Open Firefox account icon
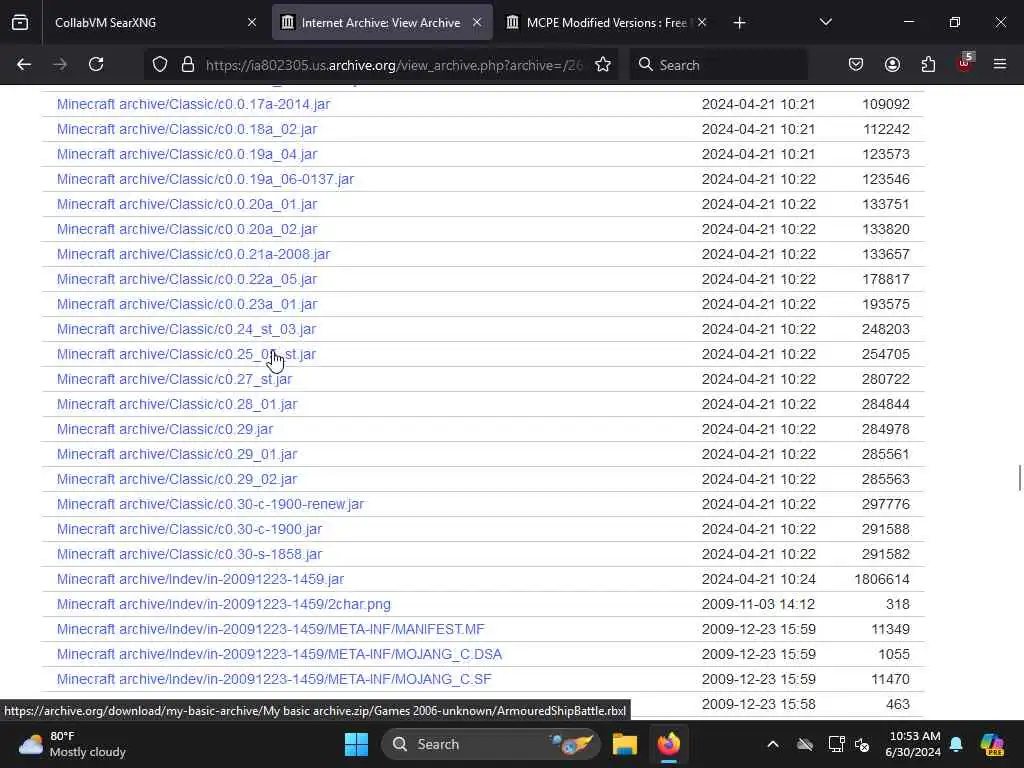1024x768 pixels. tap(892, 65)
